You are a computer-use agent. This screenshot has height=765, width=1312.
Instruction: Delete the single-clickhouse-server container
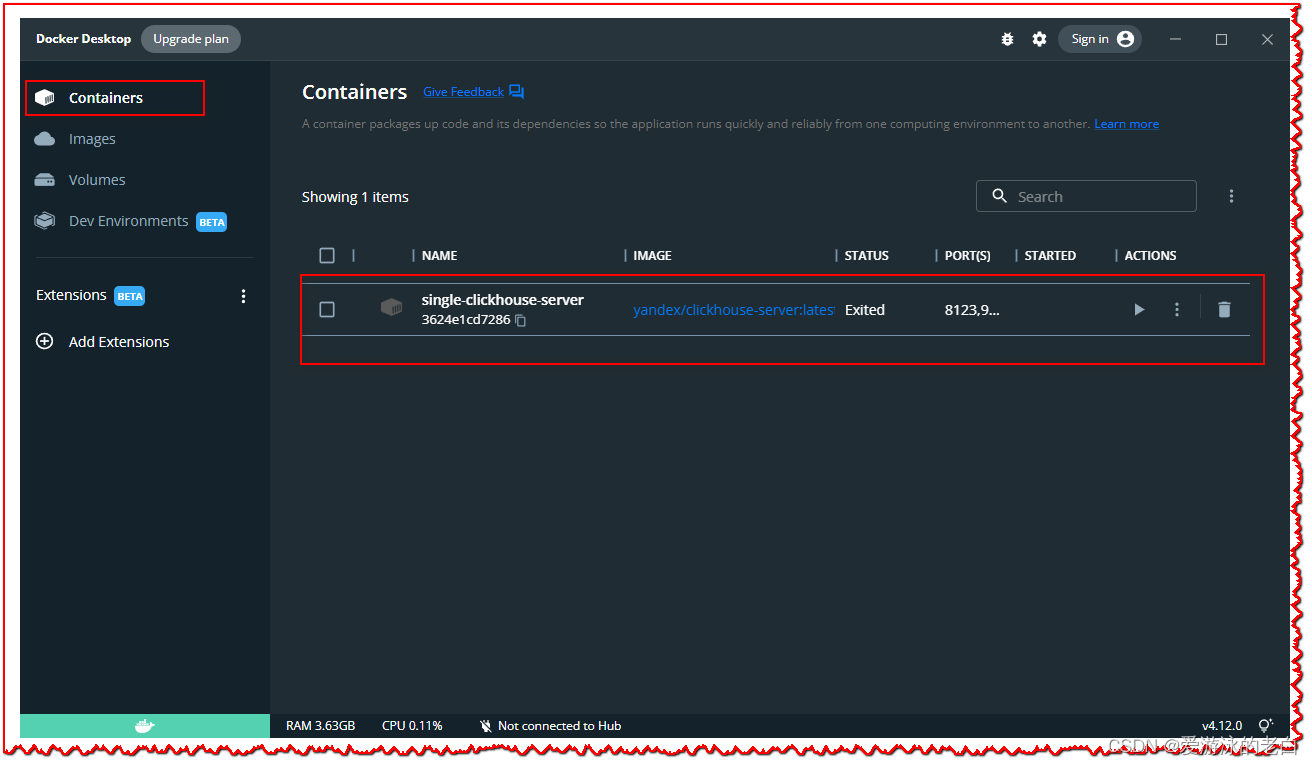click(x=1224, y=310)
